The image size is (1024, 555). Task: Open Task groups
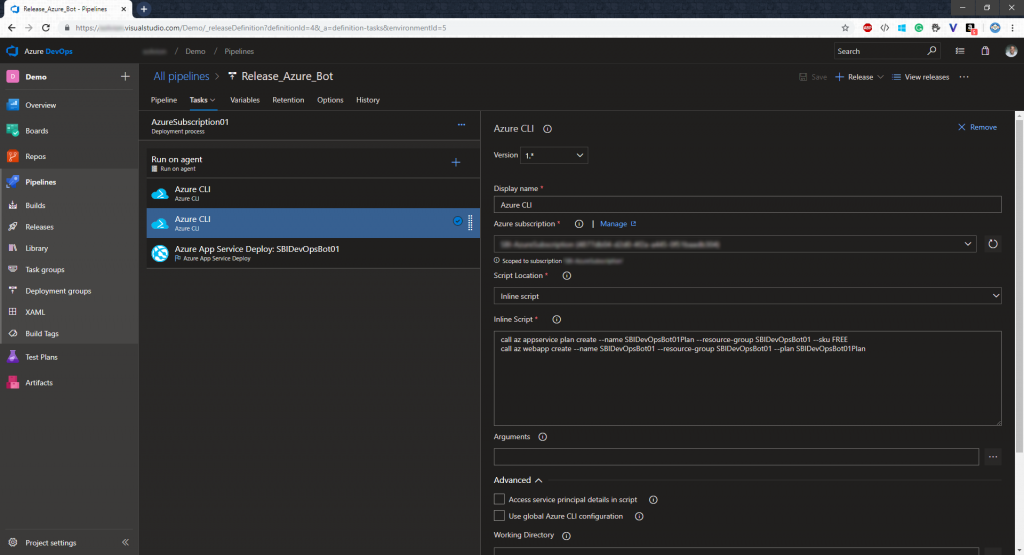44,269
